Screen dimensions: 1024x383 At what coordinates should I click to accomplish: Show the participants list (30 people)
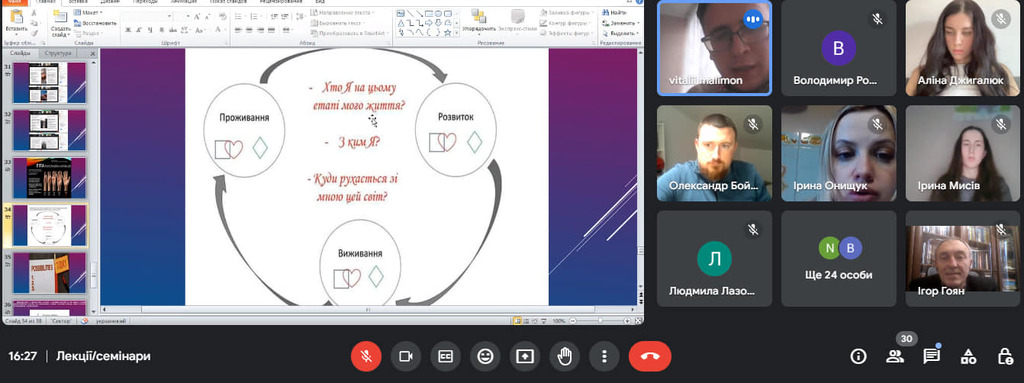[x=895, y=356]
